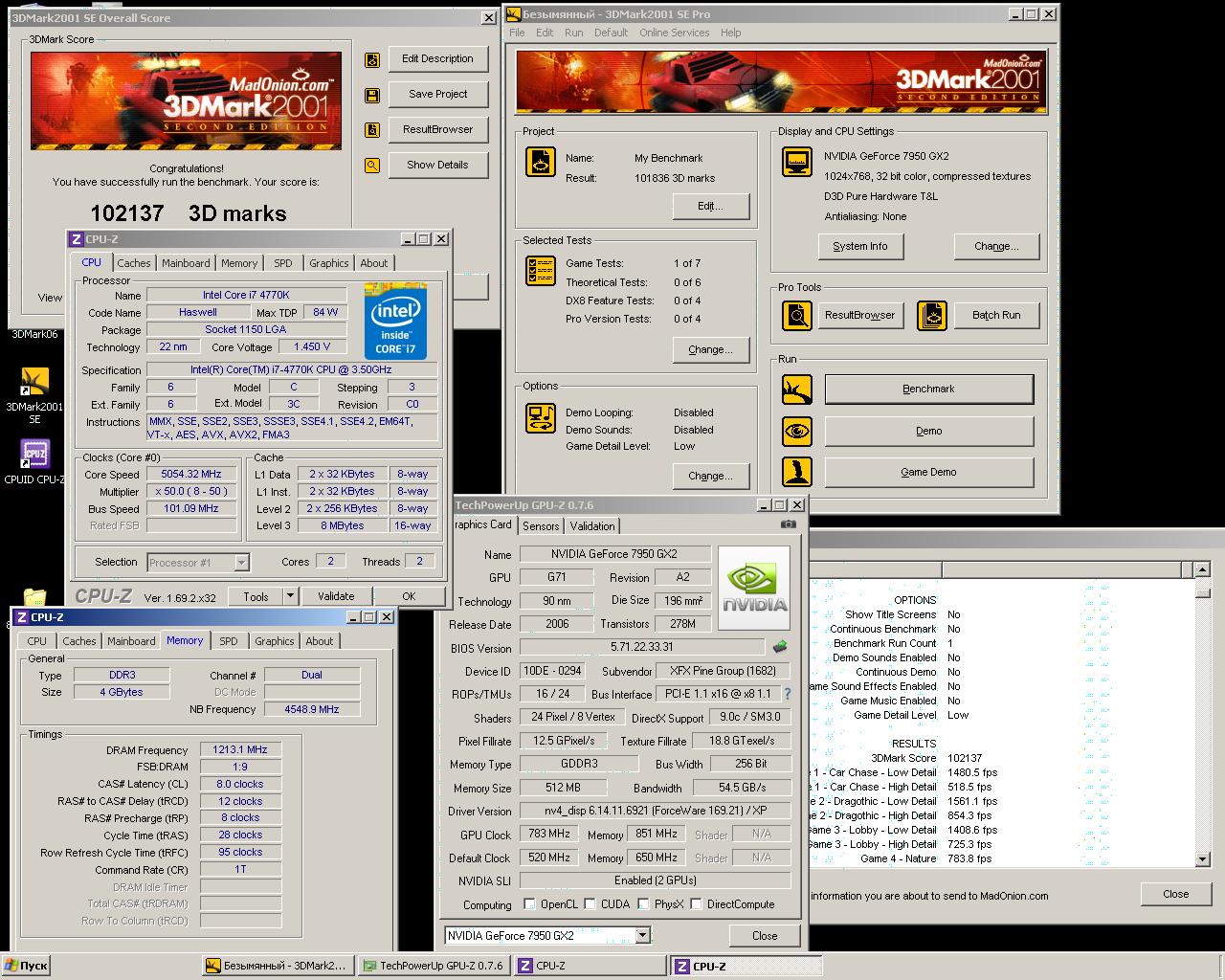Click OK button in CPU-Z
The image size is (1225, 980).
[409, 596]
